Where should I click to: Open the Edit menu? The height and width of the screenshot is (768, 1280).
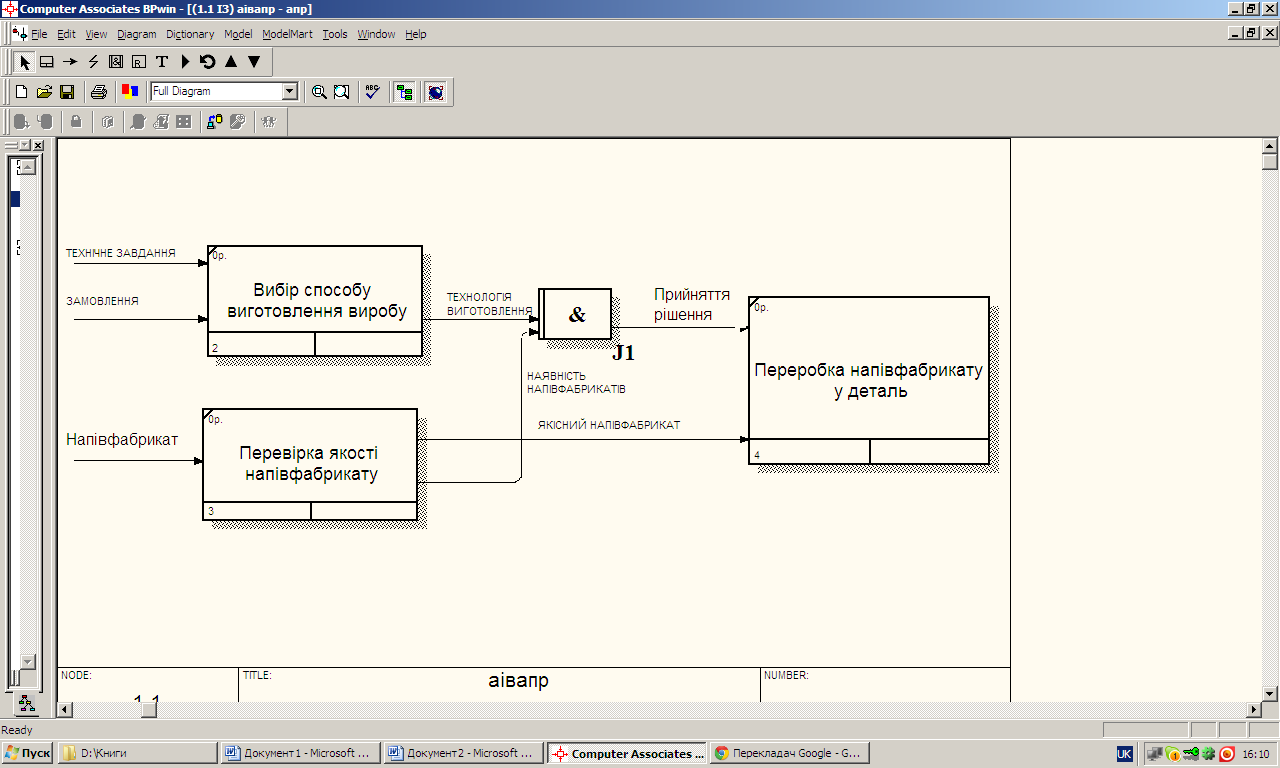[66, 34]
